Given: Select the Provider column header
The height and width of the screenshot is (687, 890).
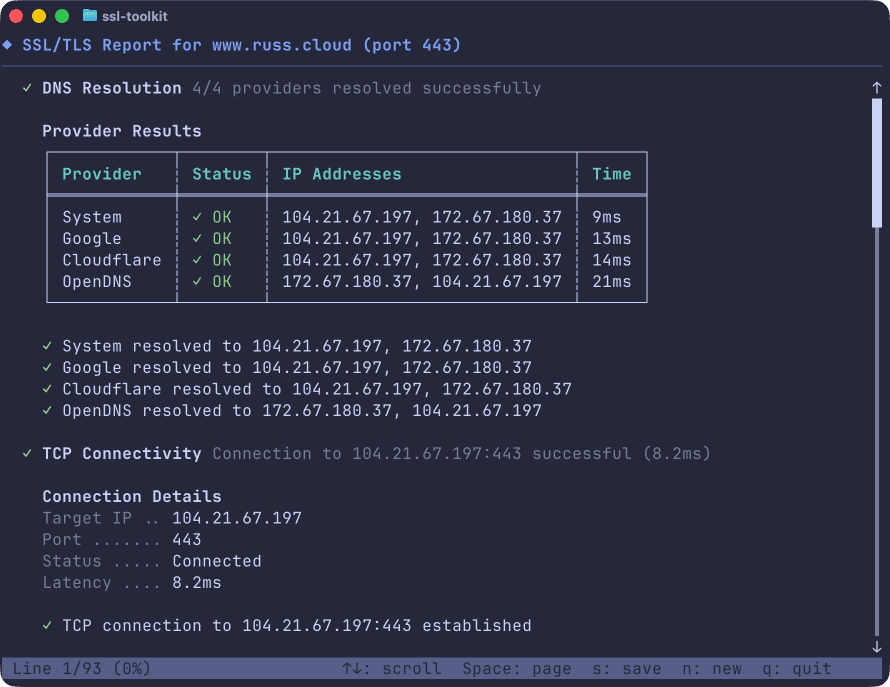Looking at the screenshot, I should point(102,174).
